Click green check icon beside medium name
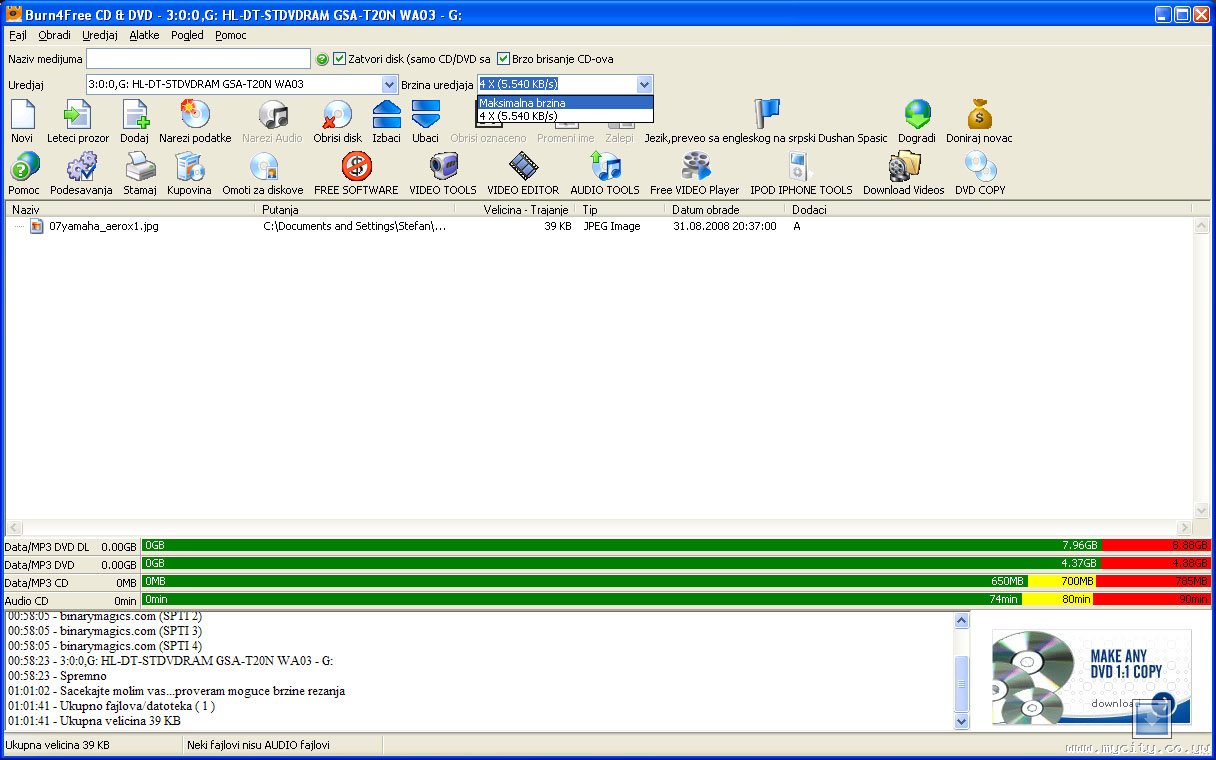The width and height of the screenshot is (1216, 760). pos(322,59)
